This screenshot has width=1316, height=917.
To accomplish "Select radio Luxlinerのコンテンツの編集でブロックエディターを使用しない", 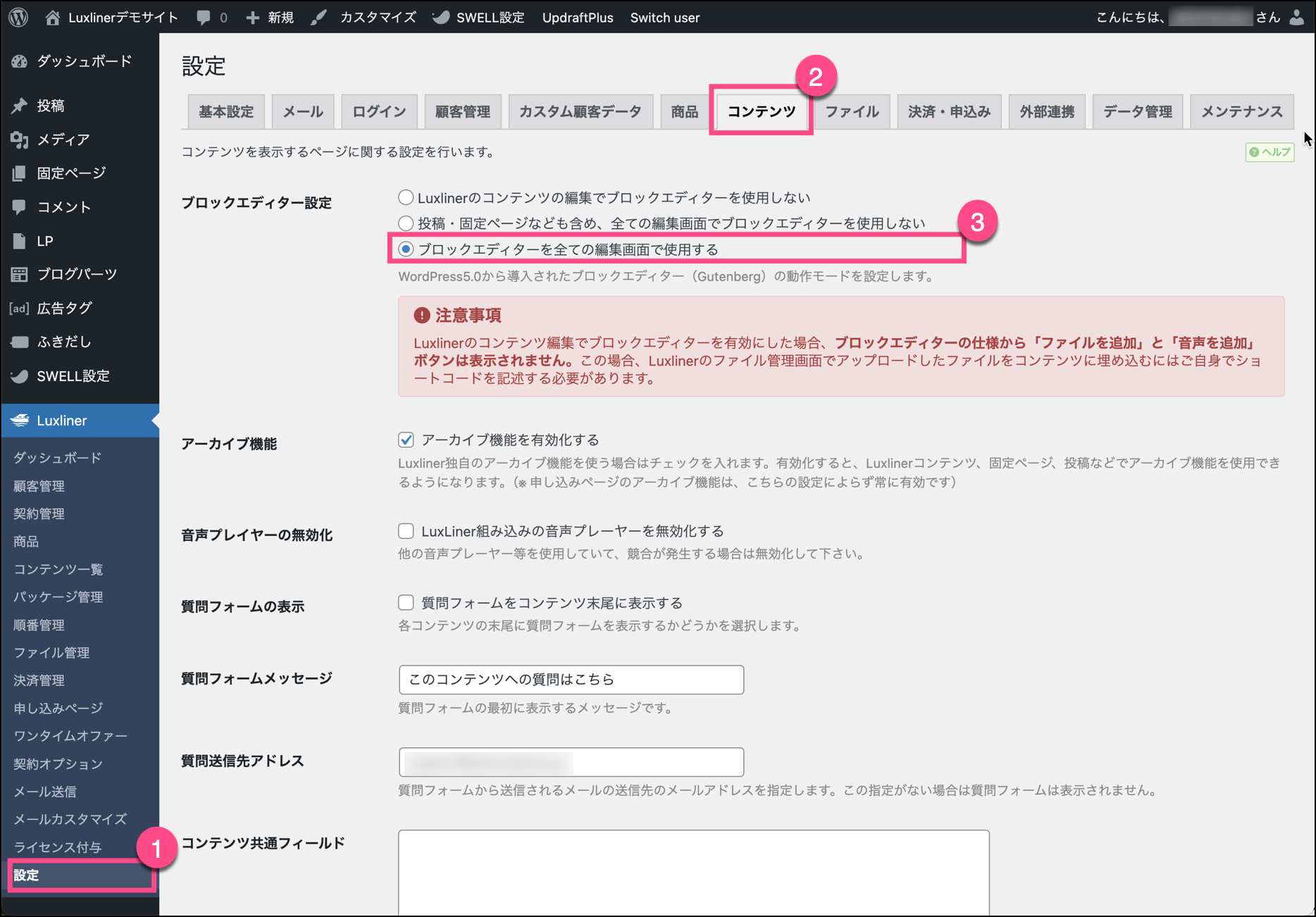I will [x=406, y=198].
